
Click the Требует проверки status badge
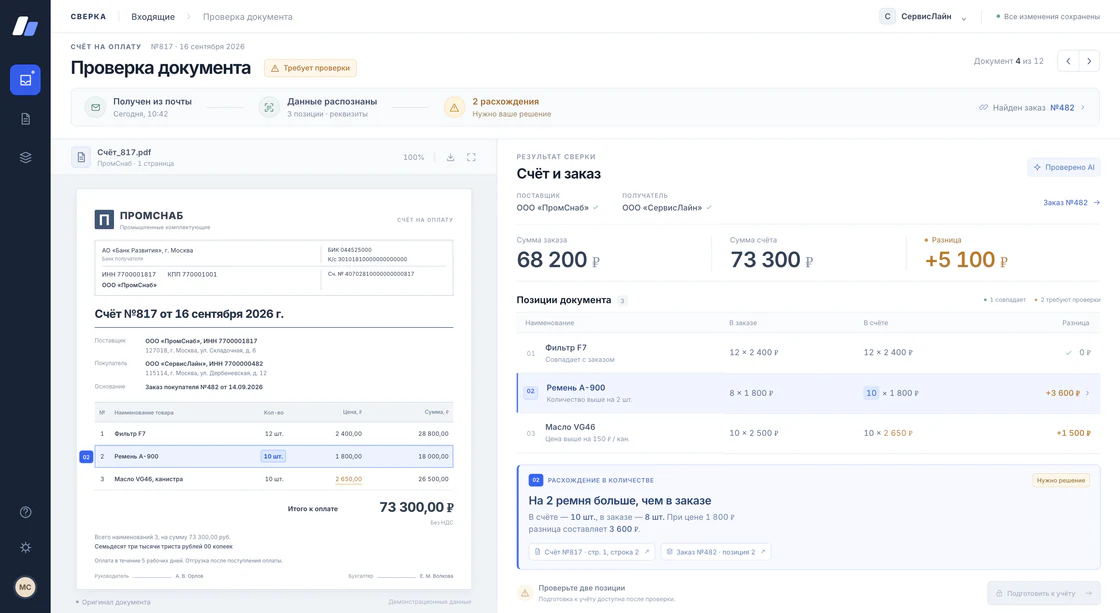[310, 68]
